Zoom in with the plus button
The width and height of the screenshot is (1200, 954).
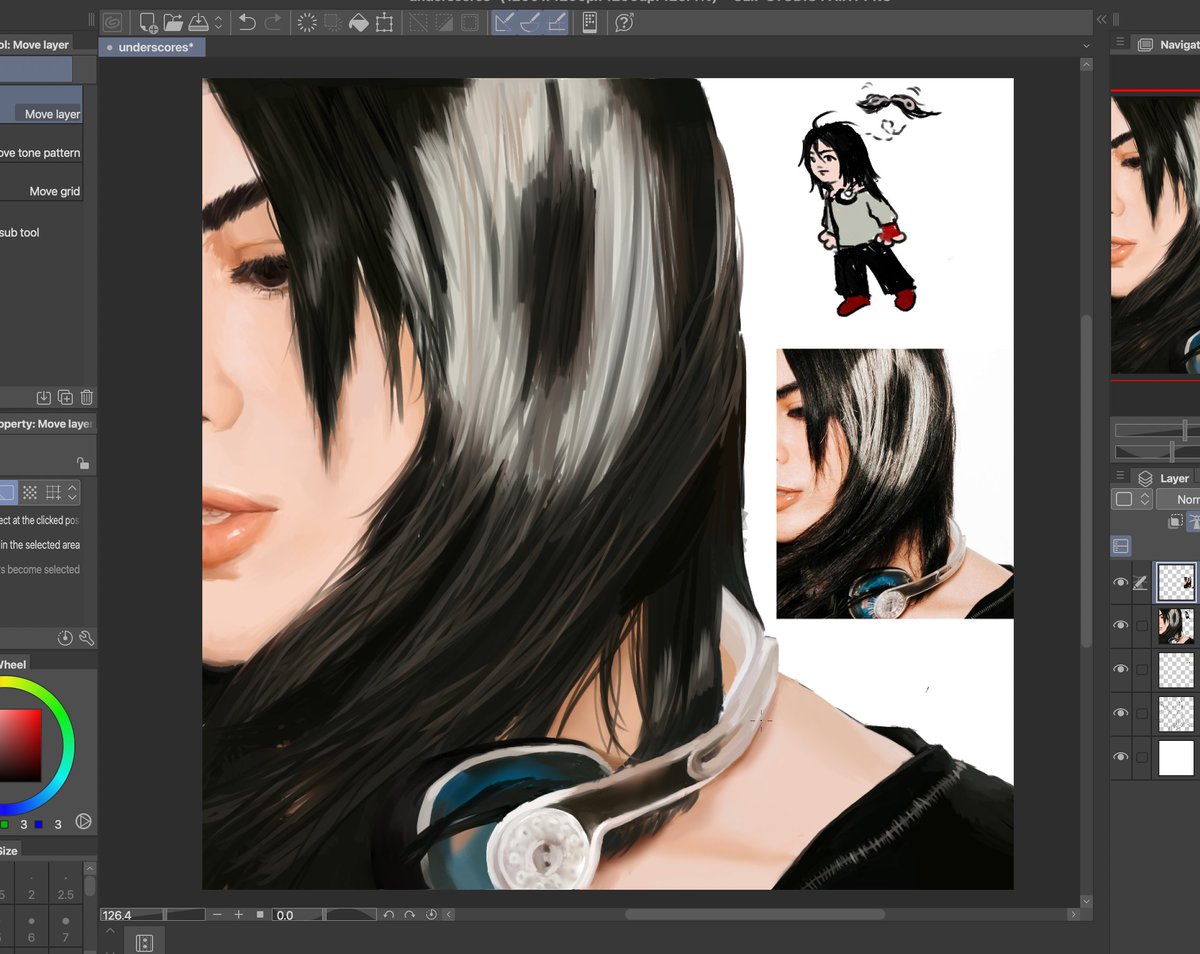[x=238, y=915]
